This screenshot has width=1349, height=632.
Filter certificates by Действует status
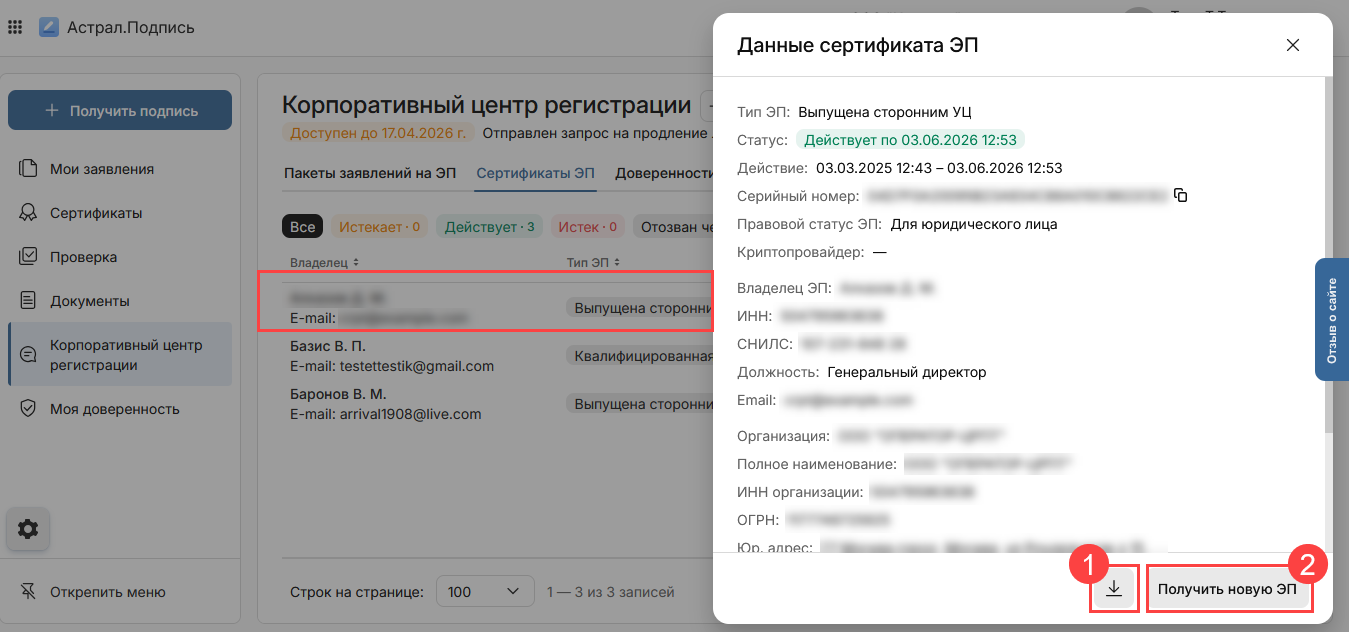coord(489,227)
